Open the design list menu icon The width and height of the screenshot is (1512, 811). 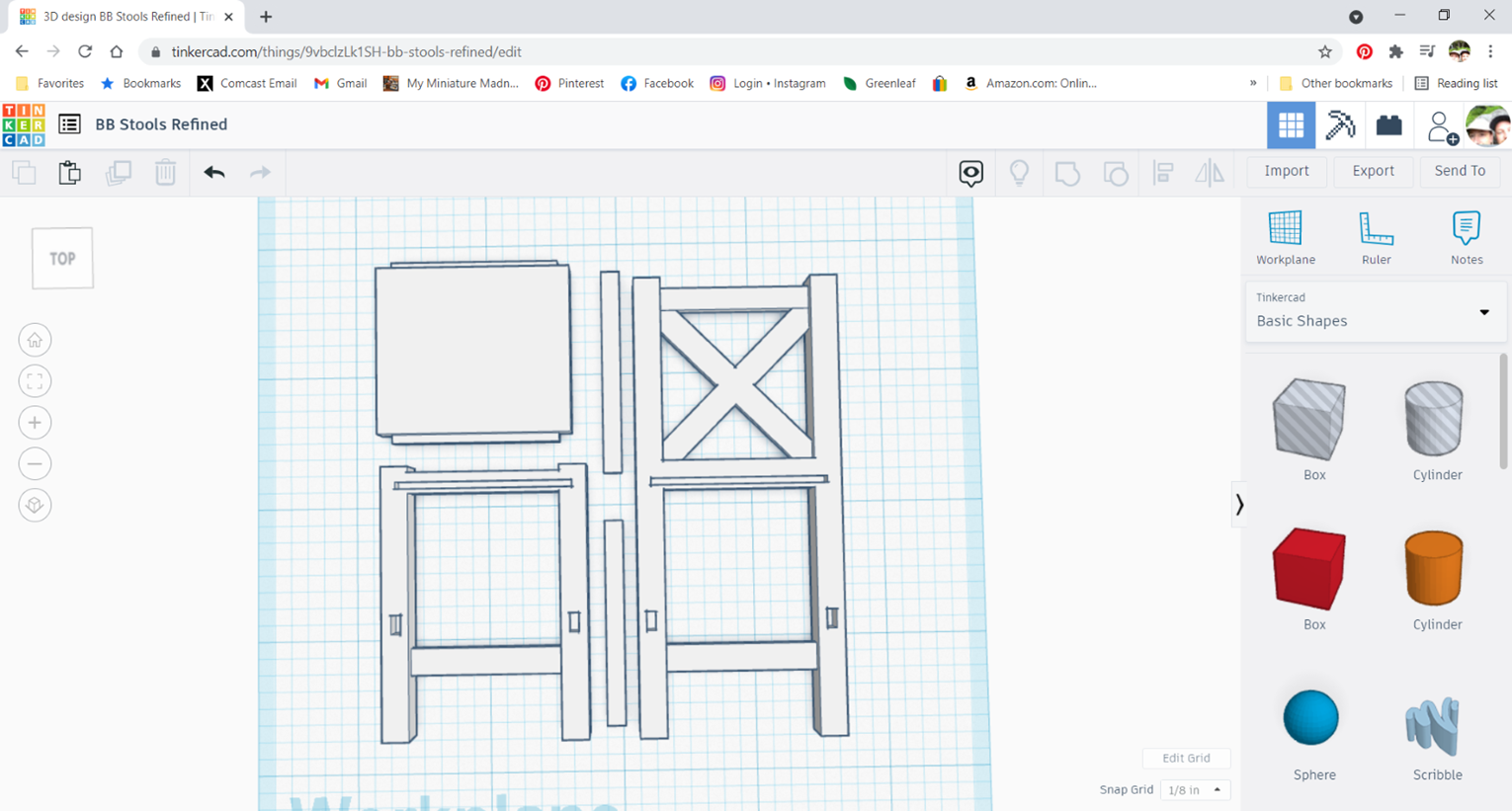(69, 124)
